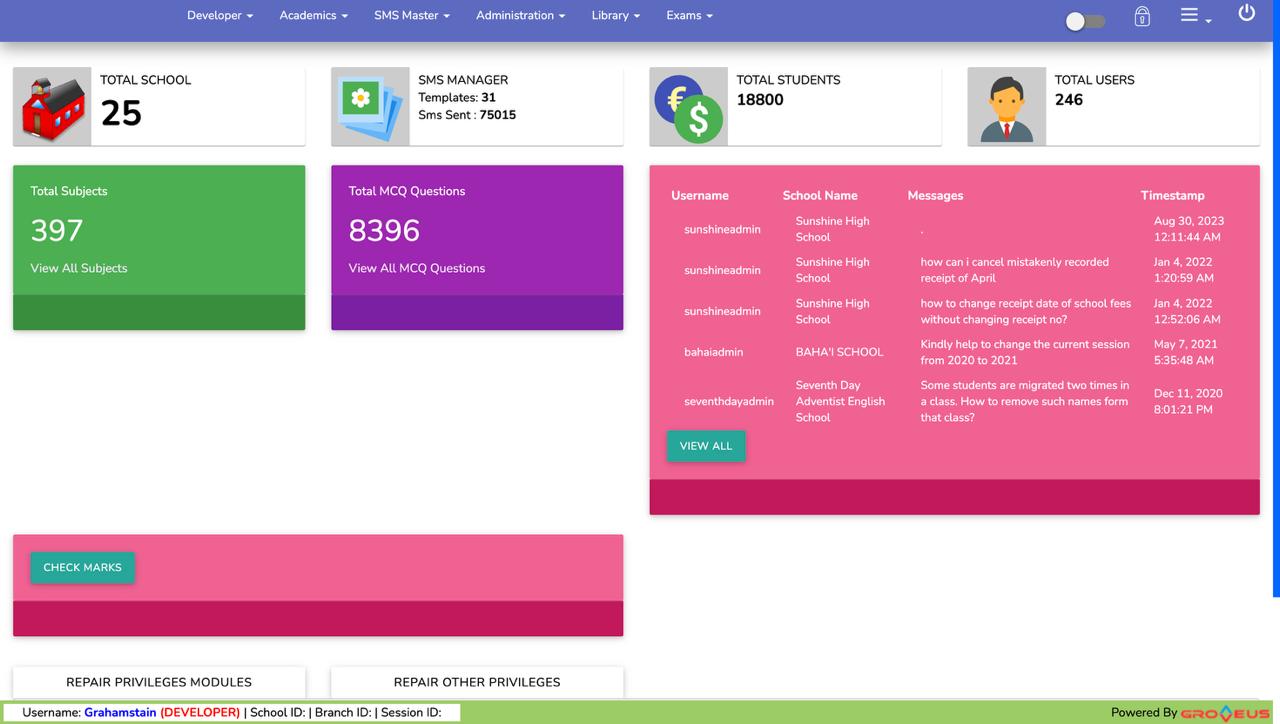Expand the Academics dropdown menu

(x=313, y=16)
